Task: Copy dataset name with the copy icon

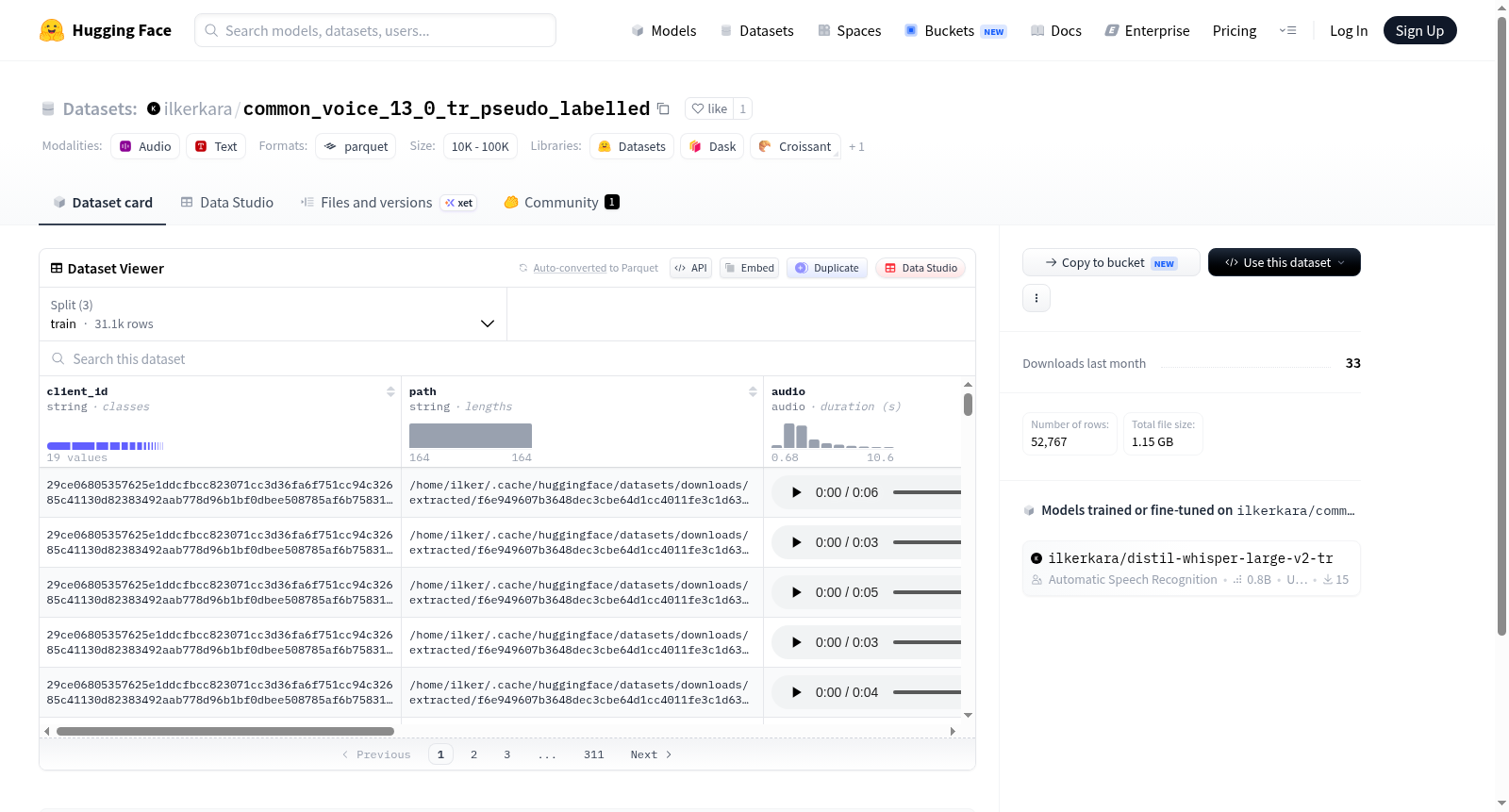Action: (663, 108)
